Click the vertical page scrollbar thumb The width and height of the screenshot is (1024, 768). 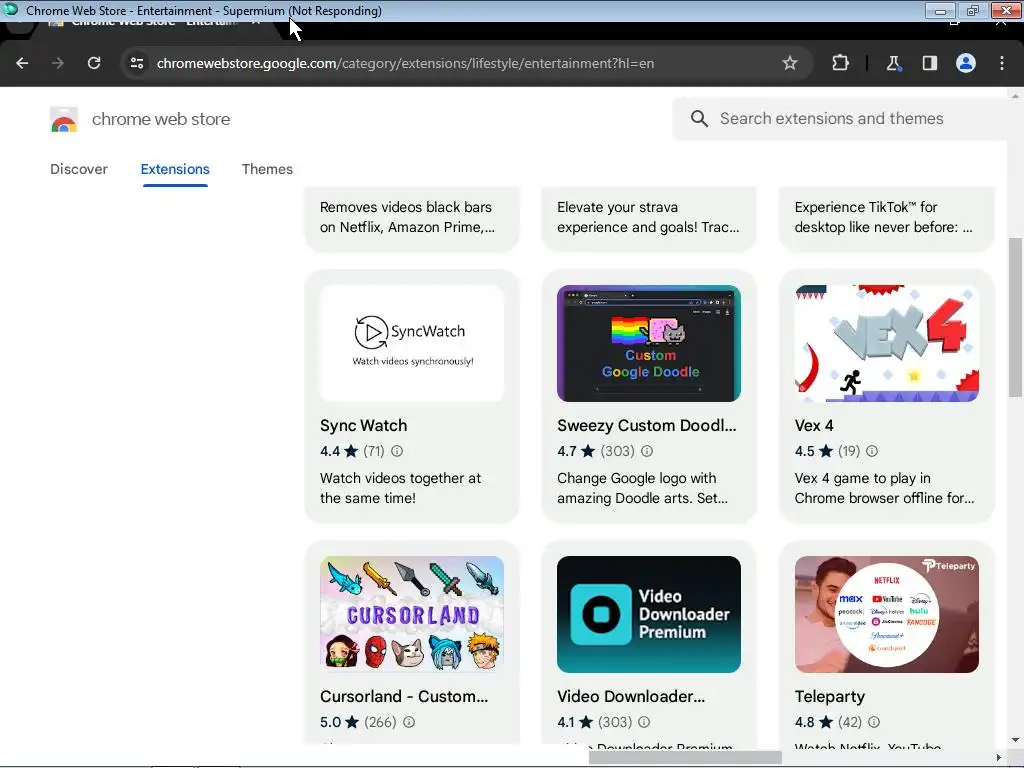click(1015, 317)
